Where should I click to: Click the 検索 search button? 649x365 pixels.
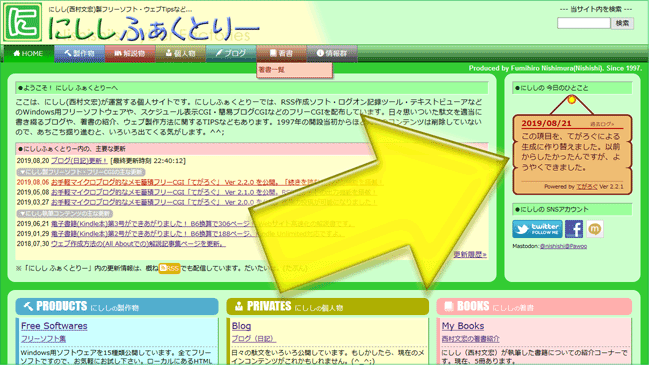pyautogui.click(x=622, y=23)
